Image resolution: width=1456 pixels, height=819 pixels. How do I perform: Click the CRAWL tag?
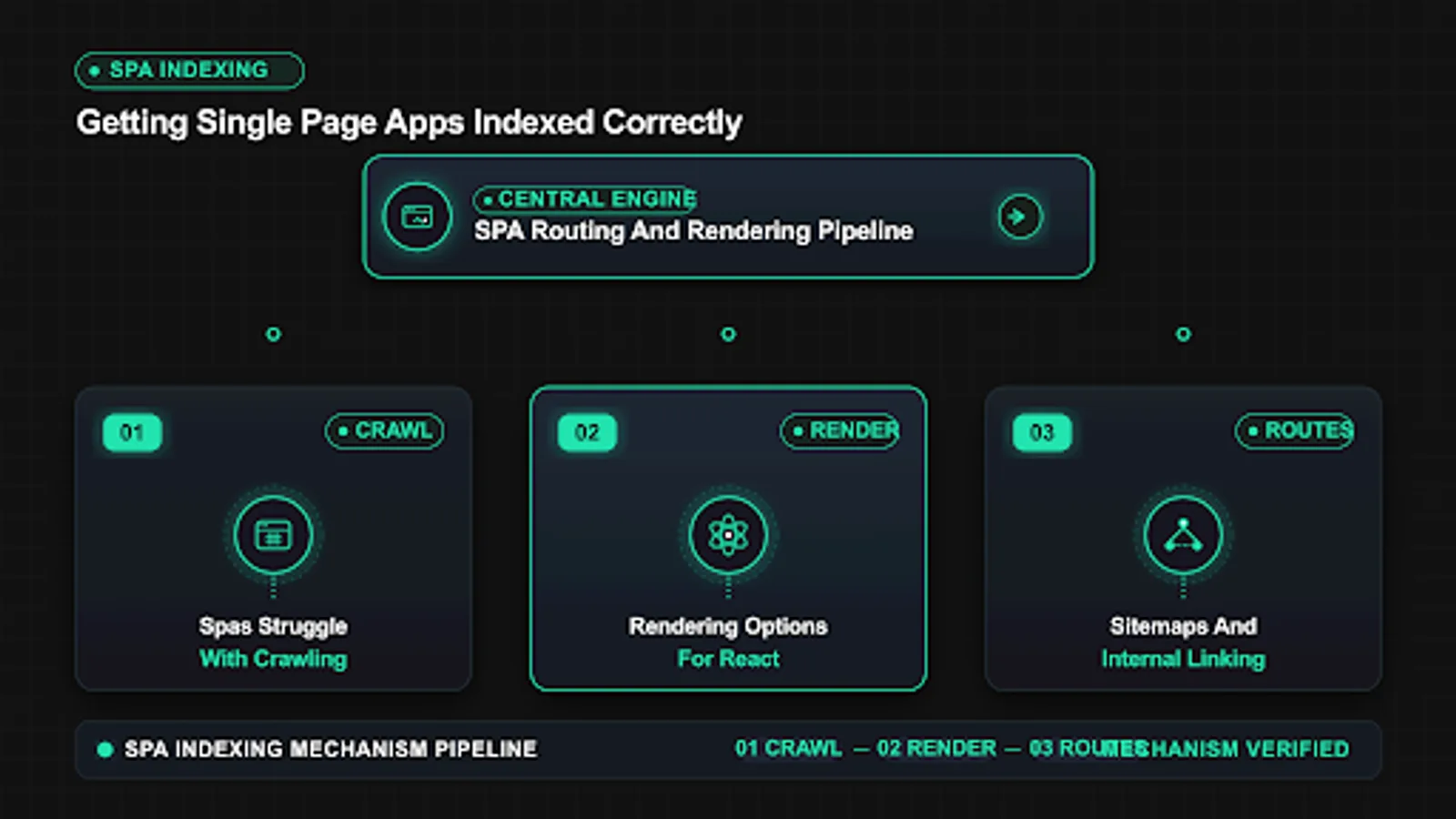tap(385, 430)
